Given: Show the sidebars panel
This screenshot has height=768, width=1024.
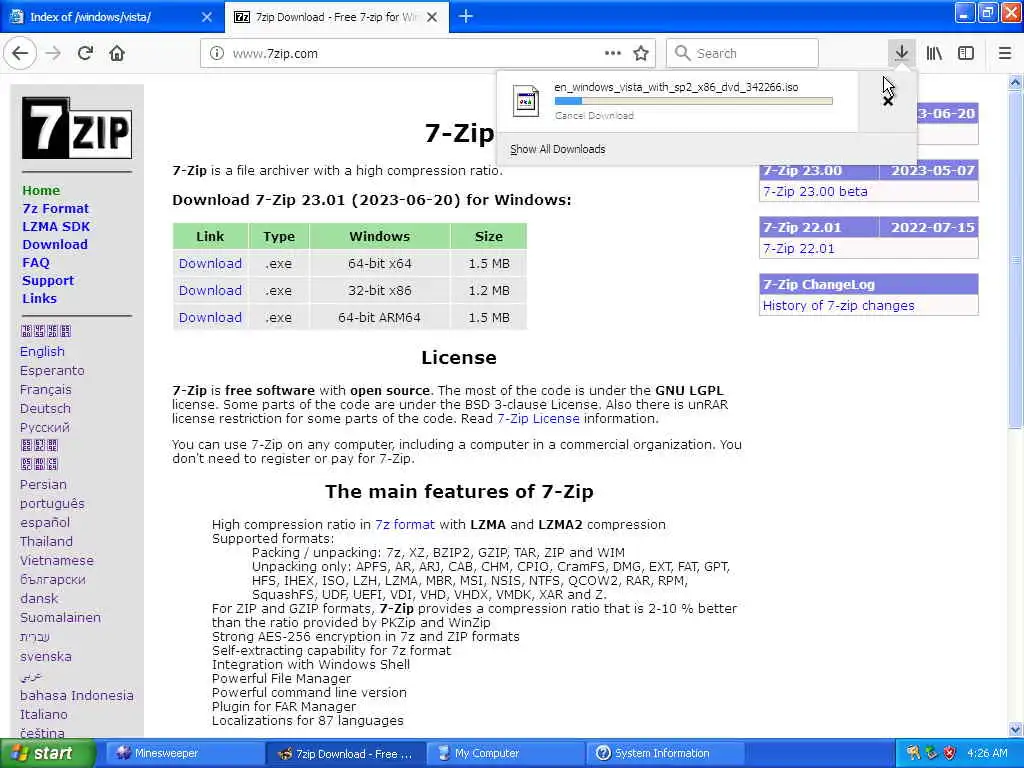Looking at the screenshot, I should (x=966, y=53).
